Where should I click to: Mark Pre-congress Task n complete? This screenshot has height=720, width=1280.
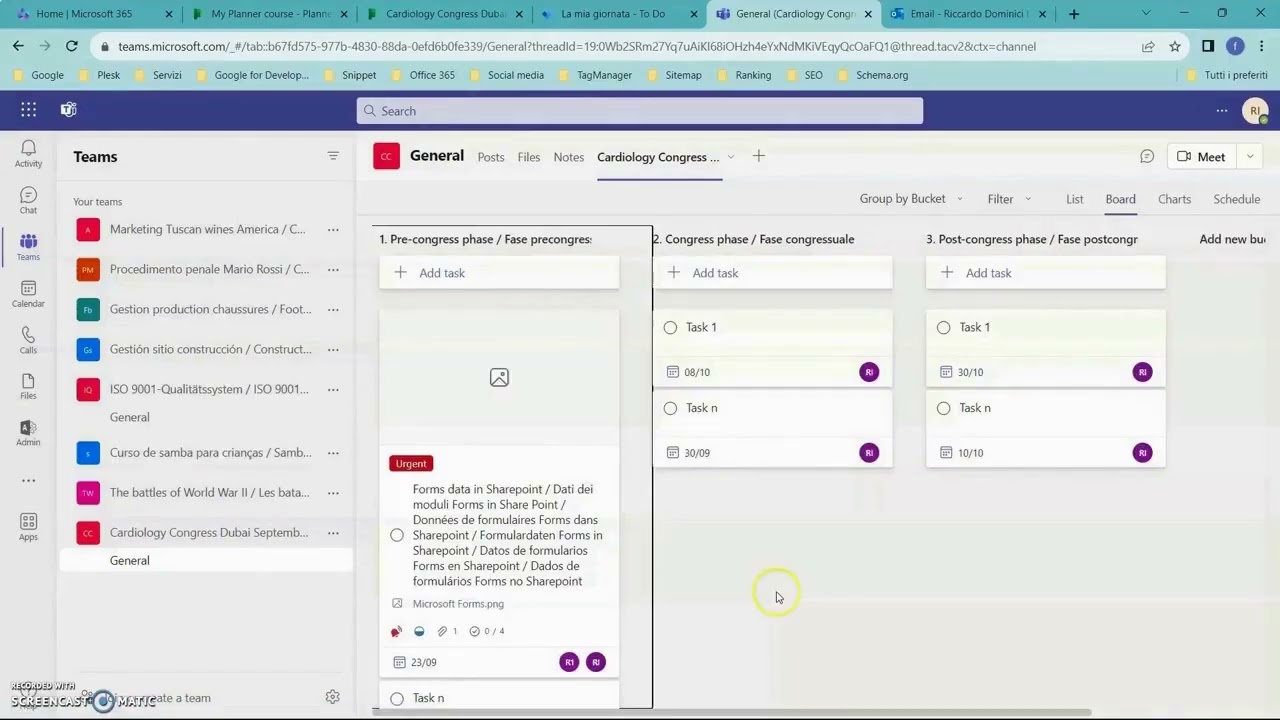[397, 698]
